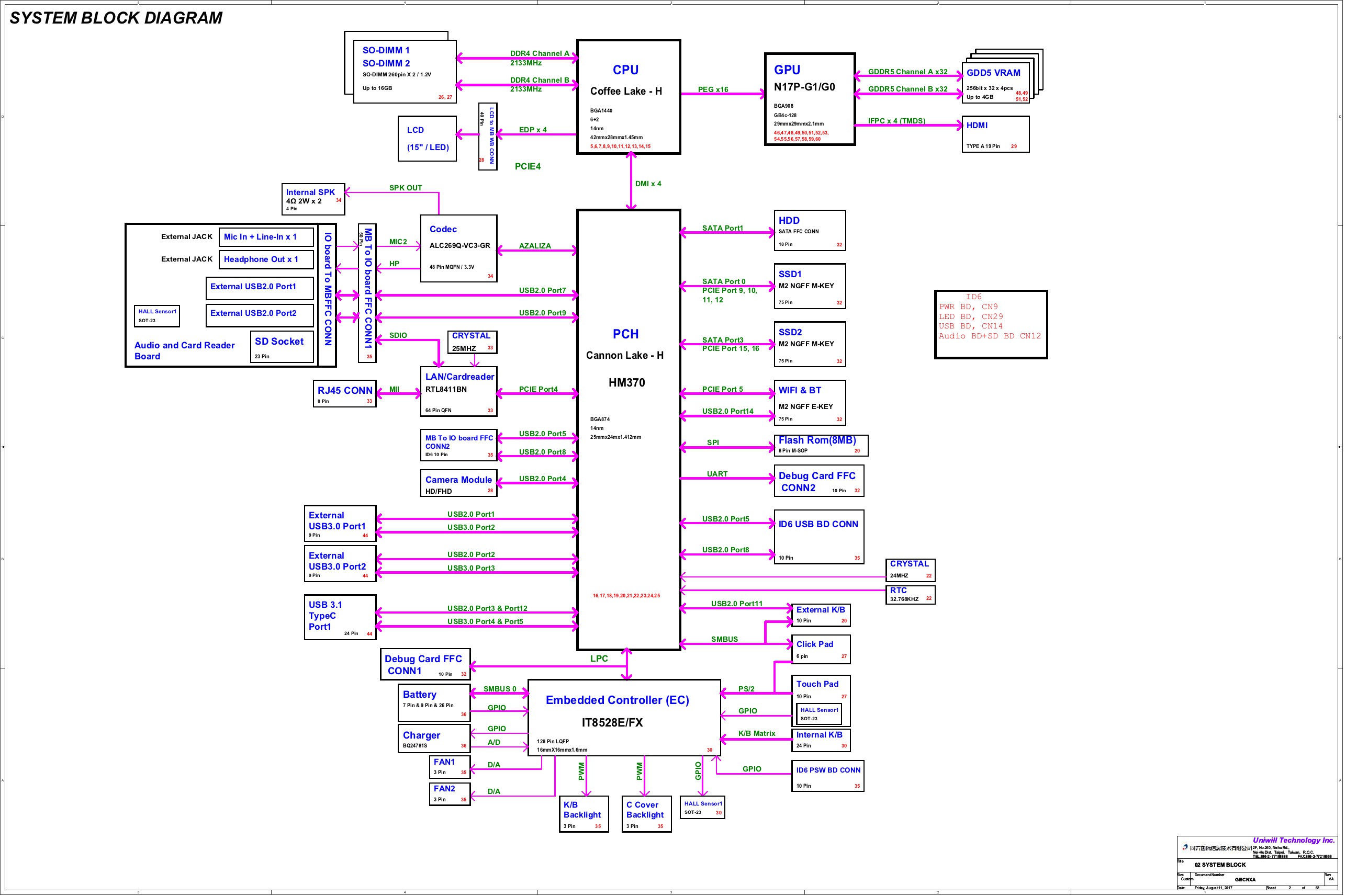Viewport: 1346px width, 896px height.
Task: Select the FAN2 3 Pin block
Action: coord(449,793)
